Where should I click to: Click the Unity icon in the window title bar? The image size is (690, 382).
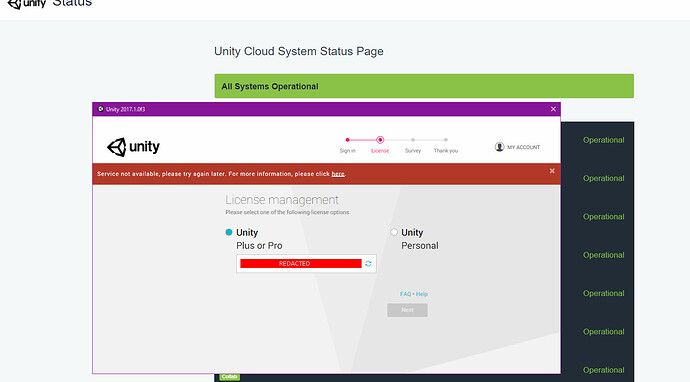(x=100, y=109)
